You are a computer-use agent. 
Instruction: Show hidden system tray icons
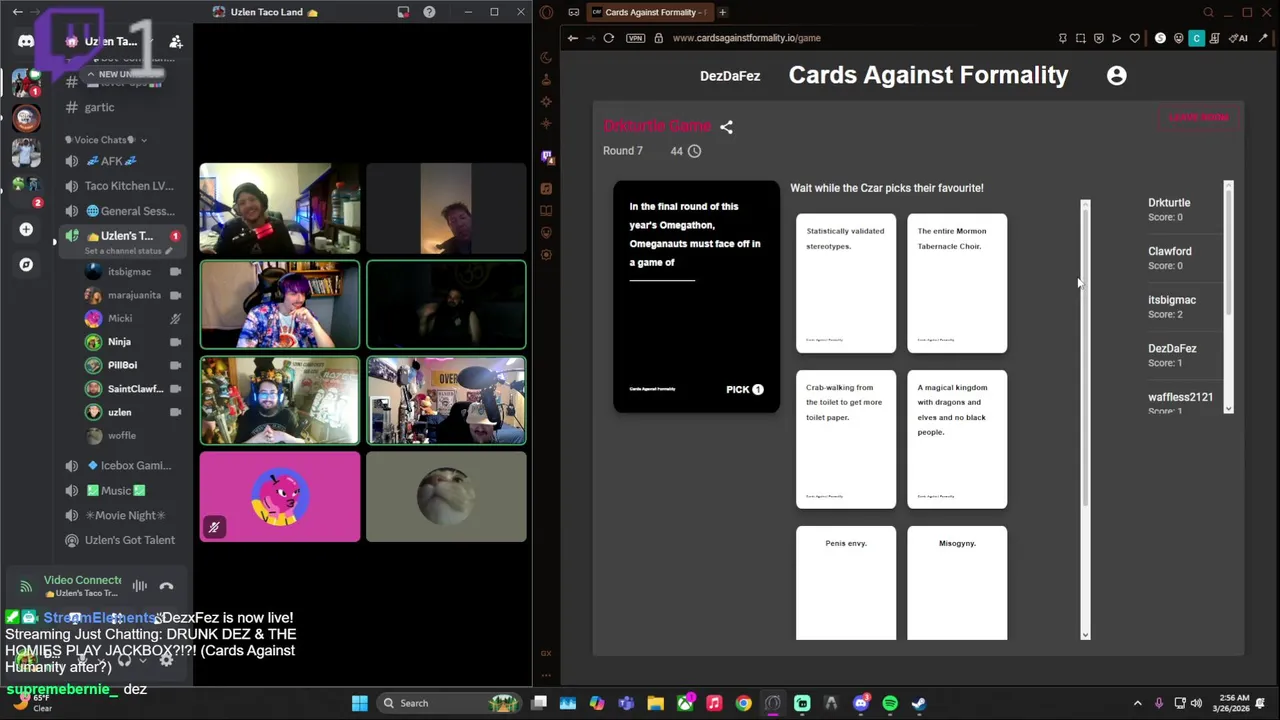pyautogui.click(x=1137, y=703)
